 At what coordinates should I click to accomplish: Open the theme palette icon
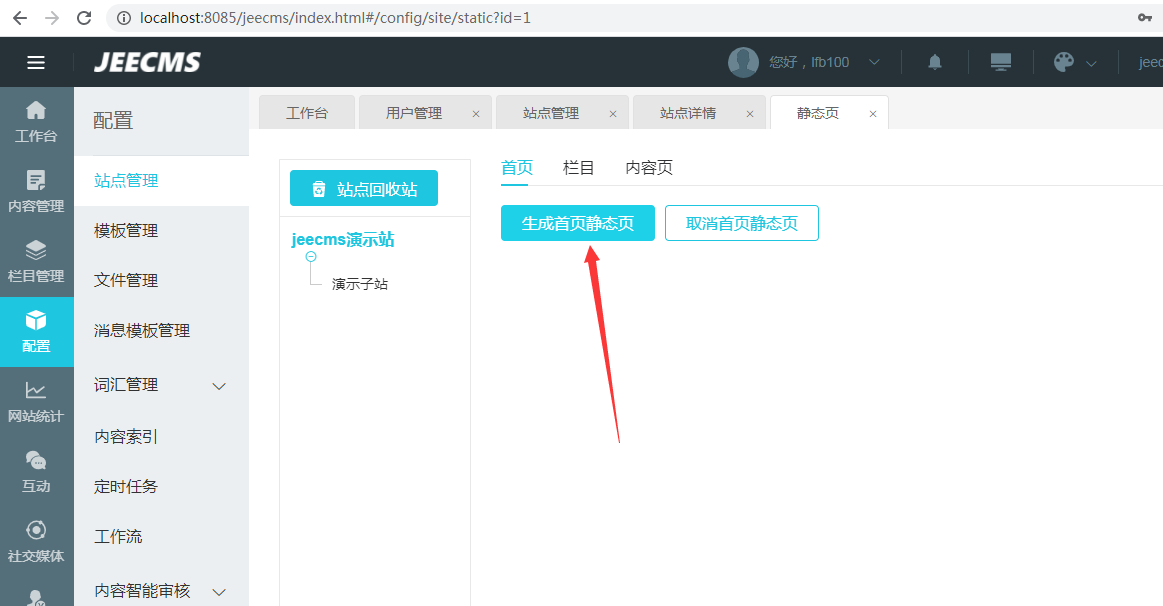click(x=1064, y=62)
